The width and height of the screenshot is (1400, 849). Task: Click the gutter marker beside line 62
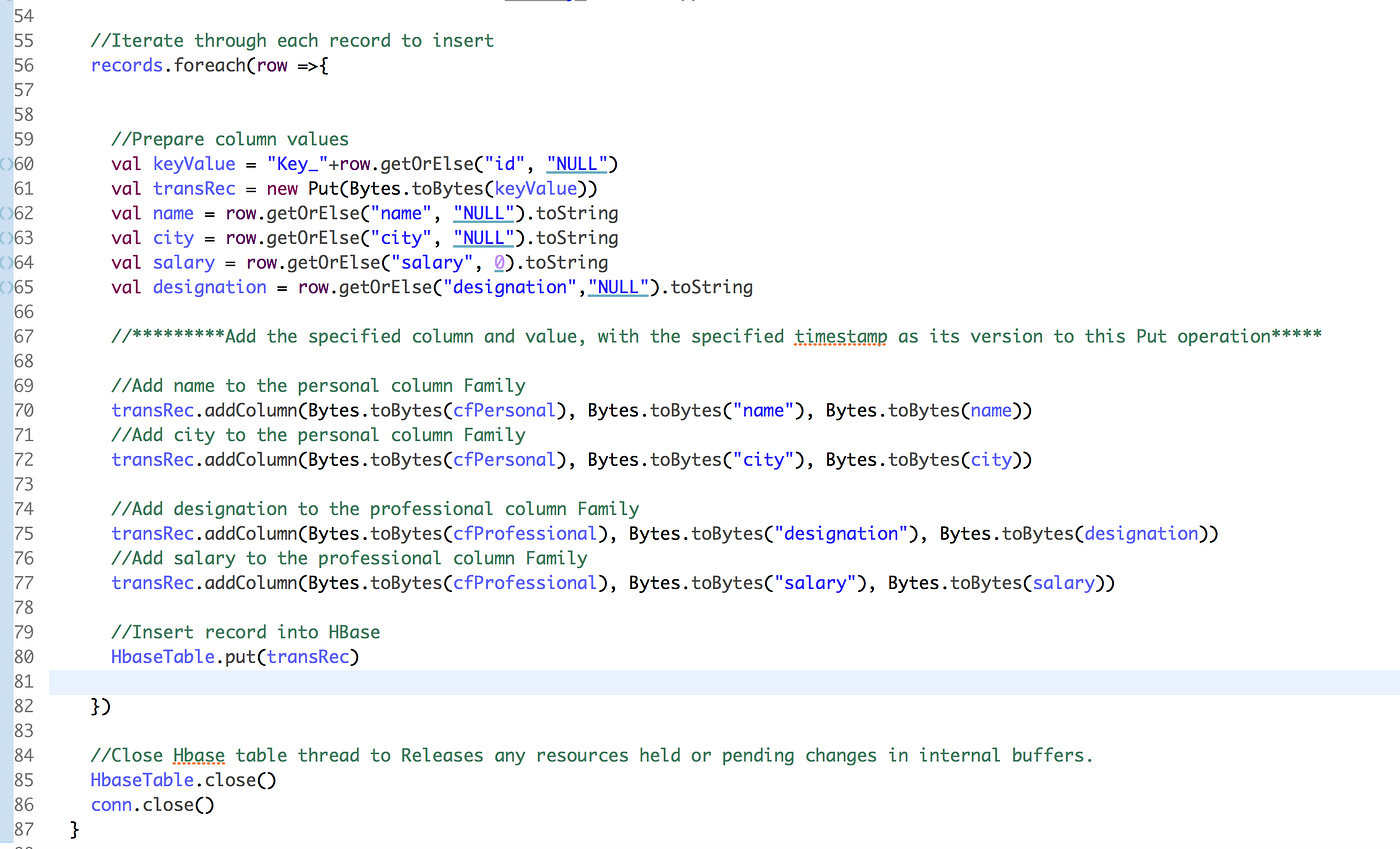coord(6,213)
